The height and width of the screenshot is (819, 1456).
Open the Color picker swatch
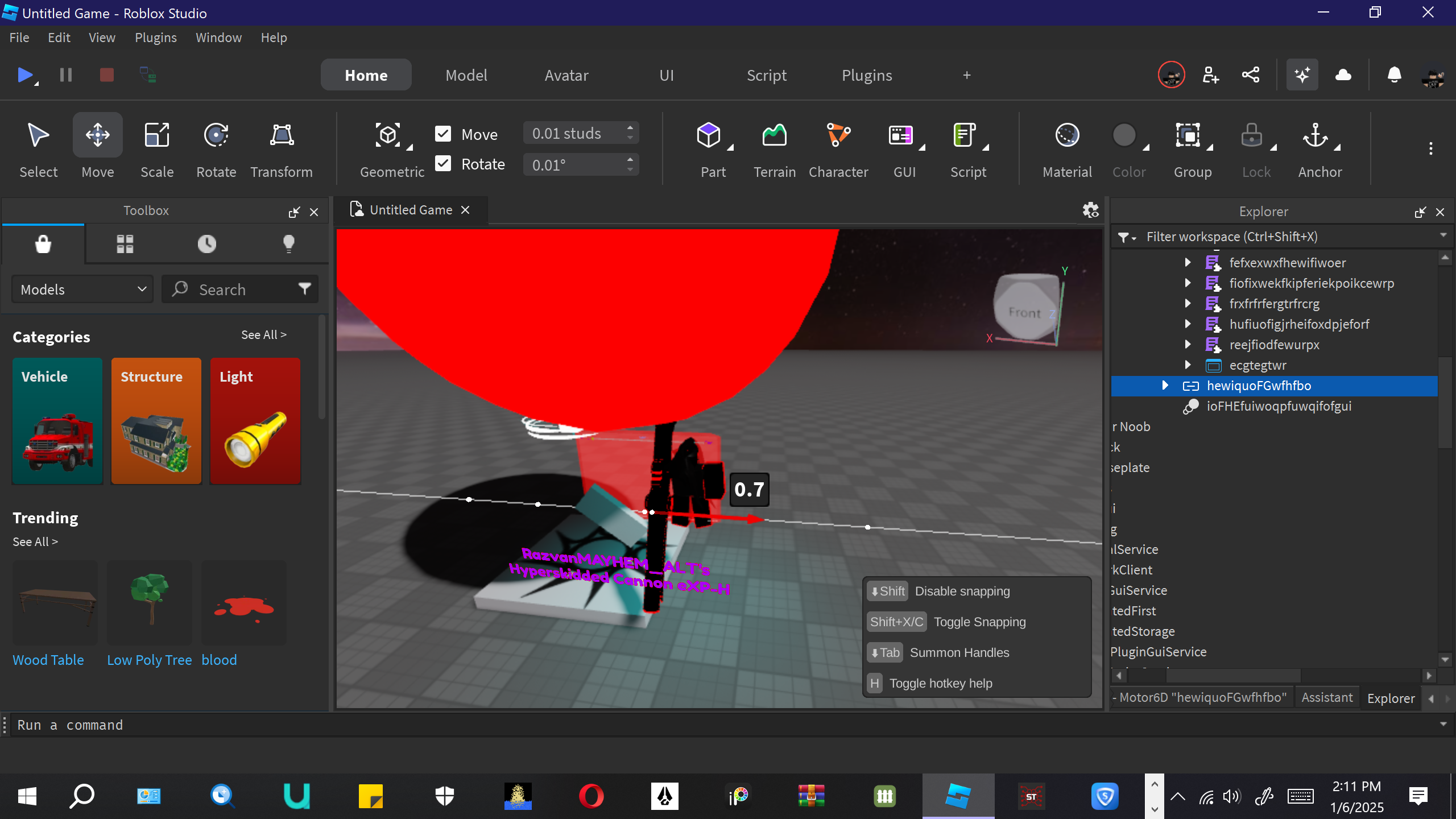pos(1124,136)
